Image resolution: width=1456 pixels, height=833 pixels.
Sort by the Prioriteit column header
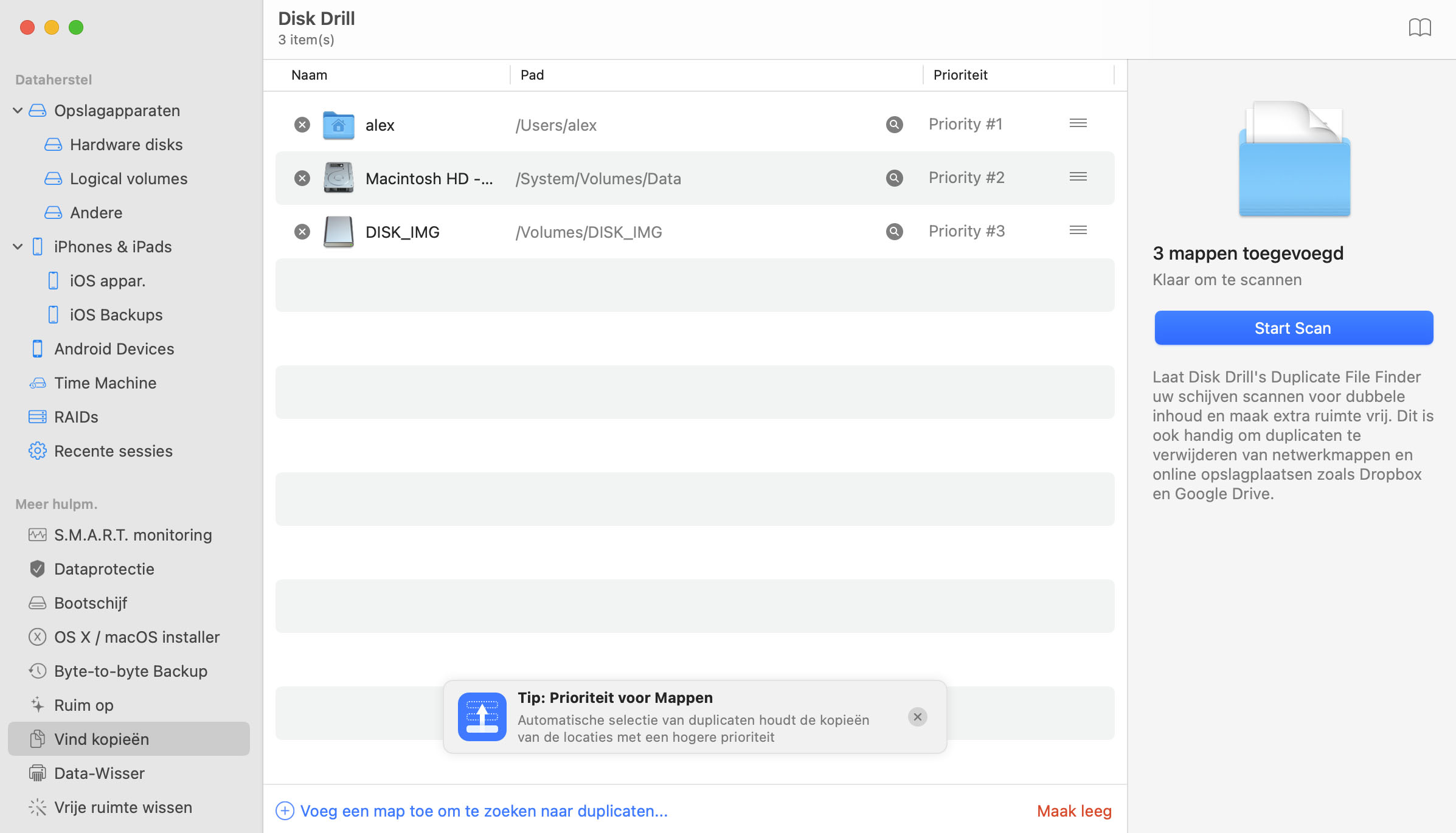[960, 75]
